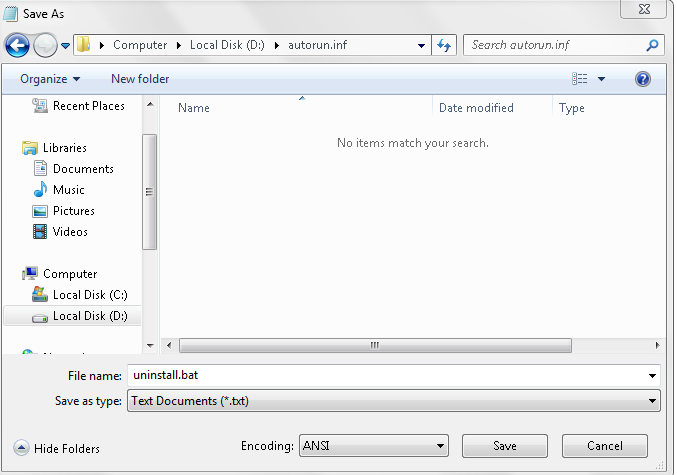This screenshot has width=677, height=475.
Task: Click autorun.inf in the address breadcrumb
Action: click(317, 45)
